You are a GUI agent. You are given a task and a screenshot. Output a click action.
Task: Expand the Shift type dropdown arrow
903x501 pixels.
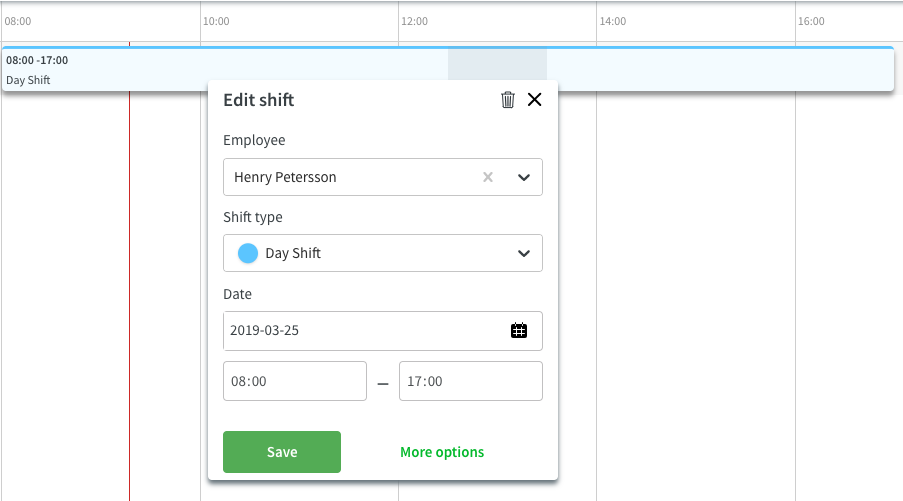click(523, 253)
